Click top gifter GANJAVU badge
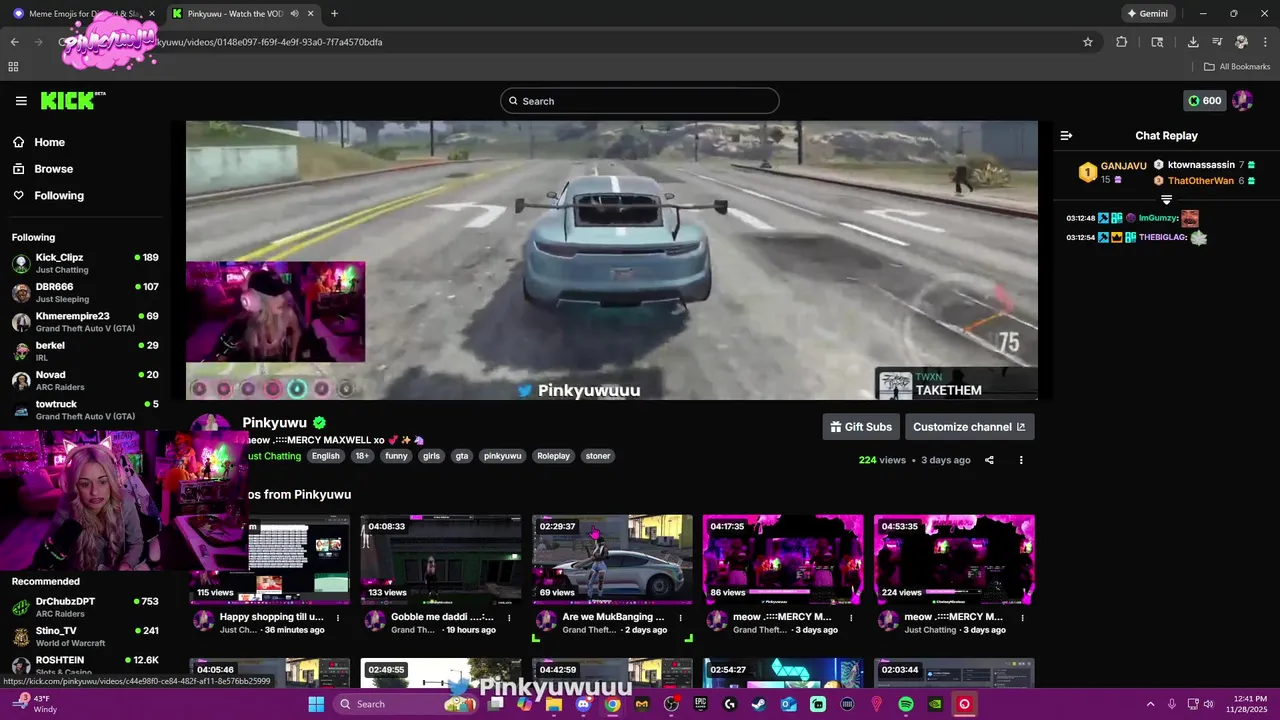 (x=1088, y=173)
